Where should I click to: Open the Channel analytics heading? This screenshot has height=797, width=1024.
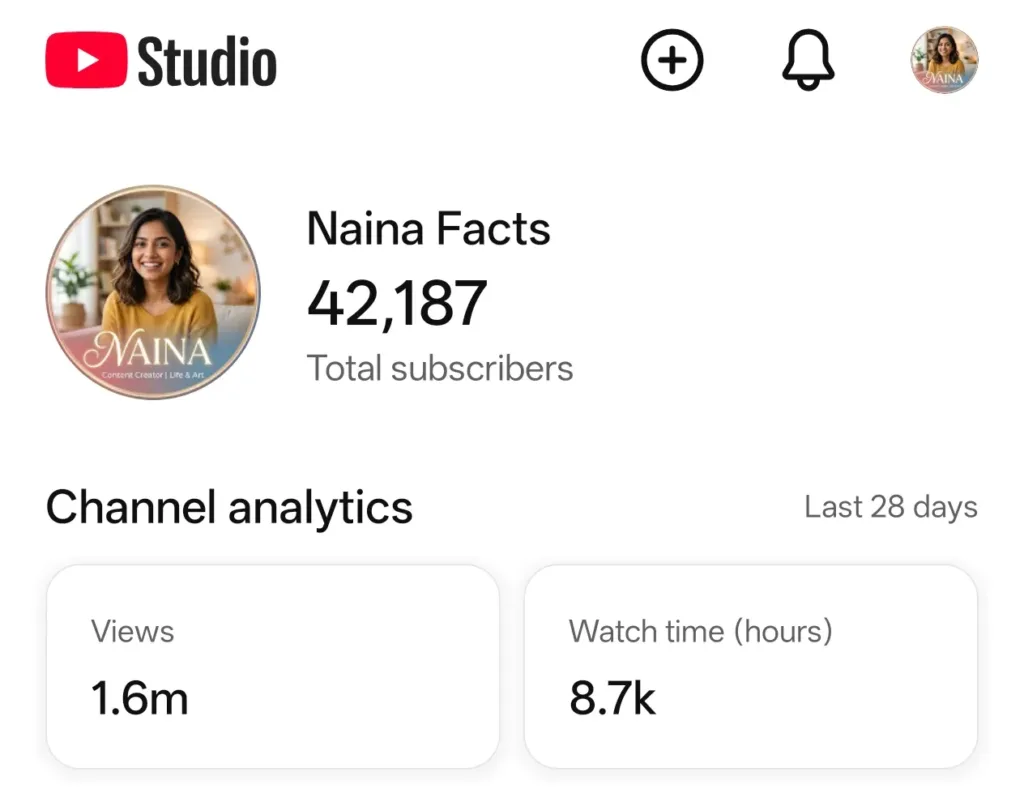229,508
